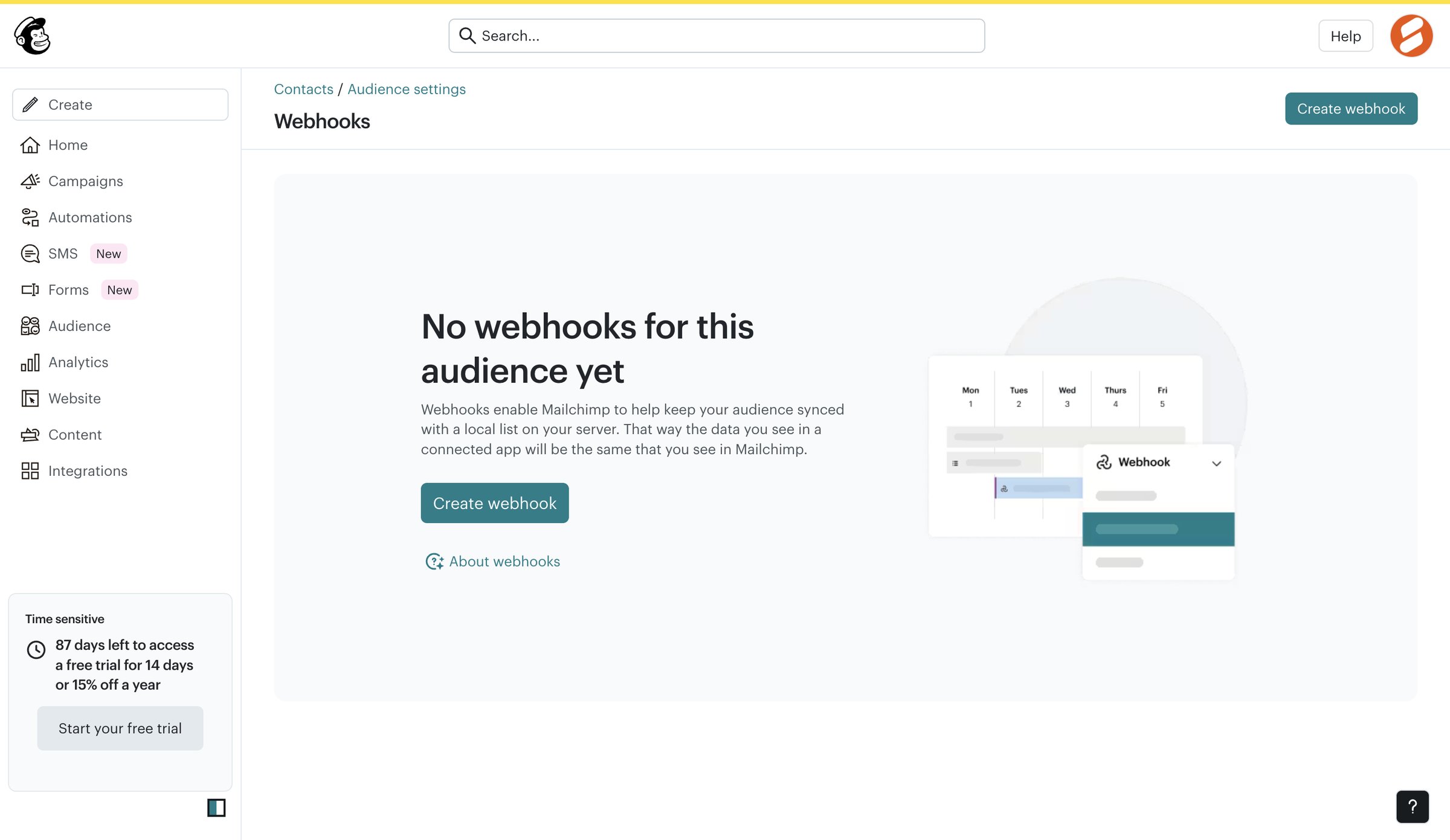This screenshot has width=1450, height=840.
Task: Click 'No webhooks for this audience yet' heading
Action: pyautogui.click(x=587, y=348)
